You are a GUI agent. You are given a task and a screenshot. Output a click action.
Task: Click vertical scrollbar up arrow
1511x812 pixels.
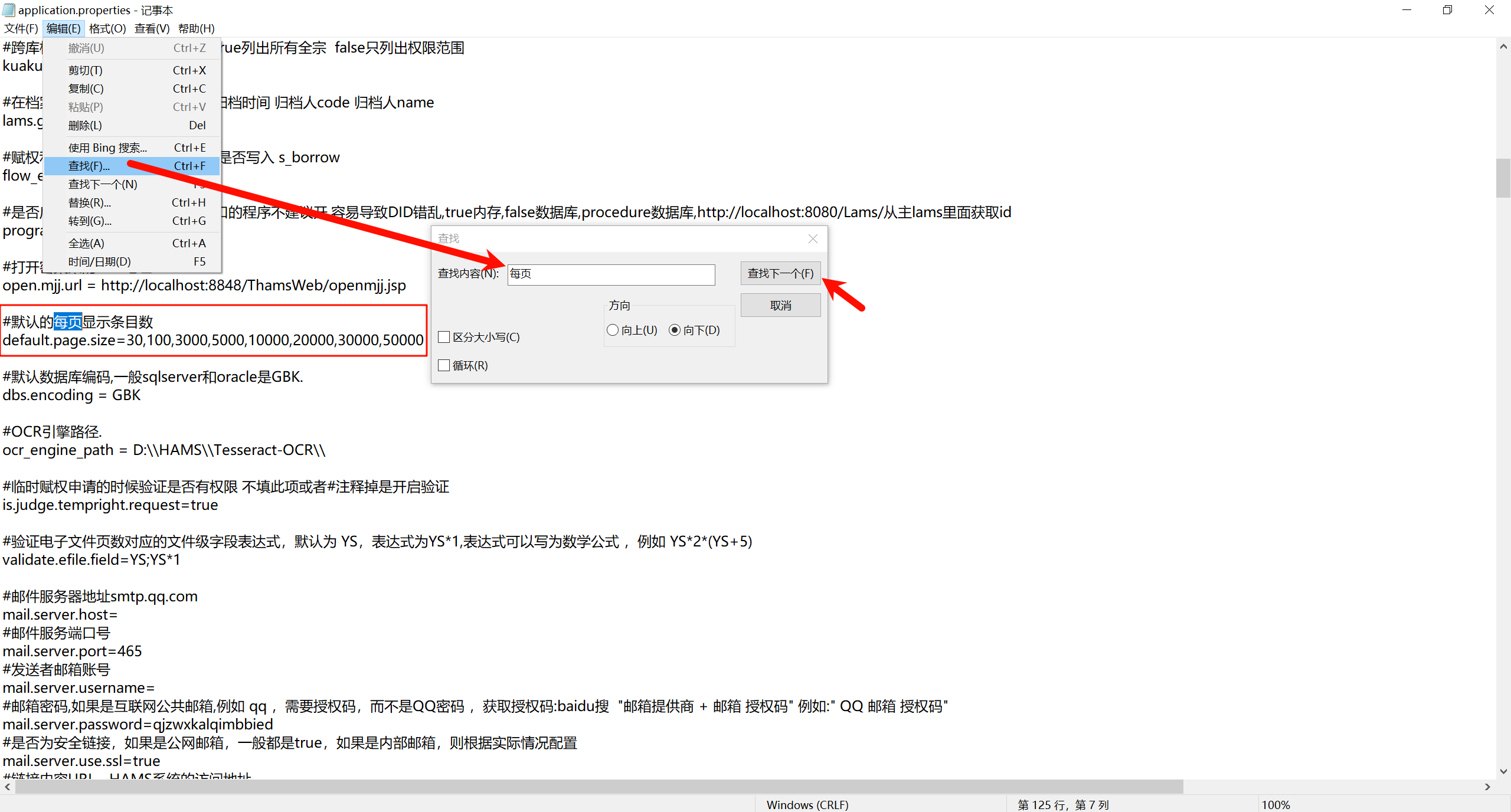pos(1503,47)
